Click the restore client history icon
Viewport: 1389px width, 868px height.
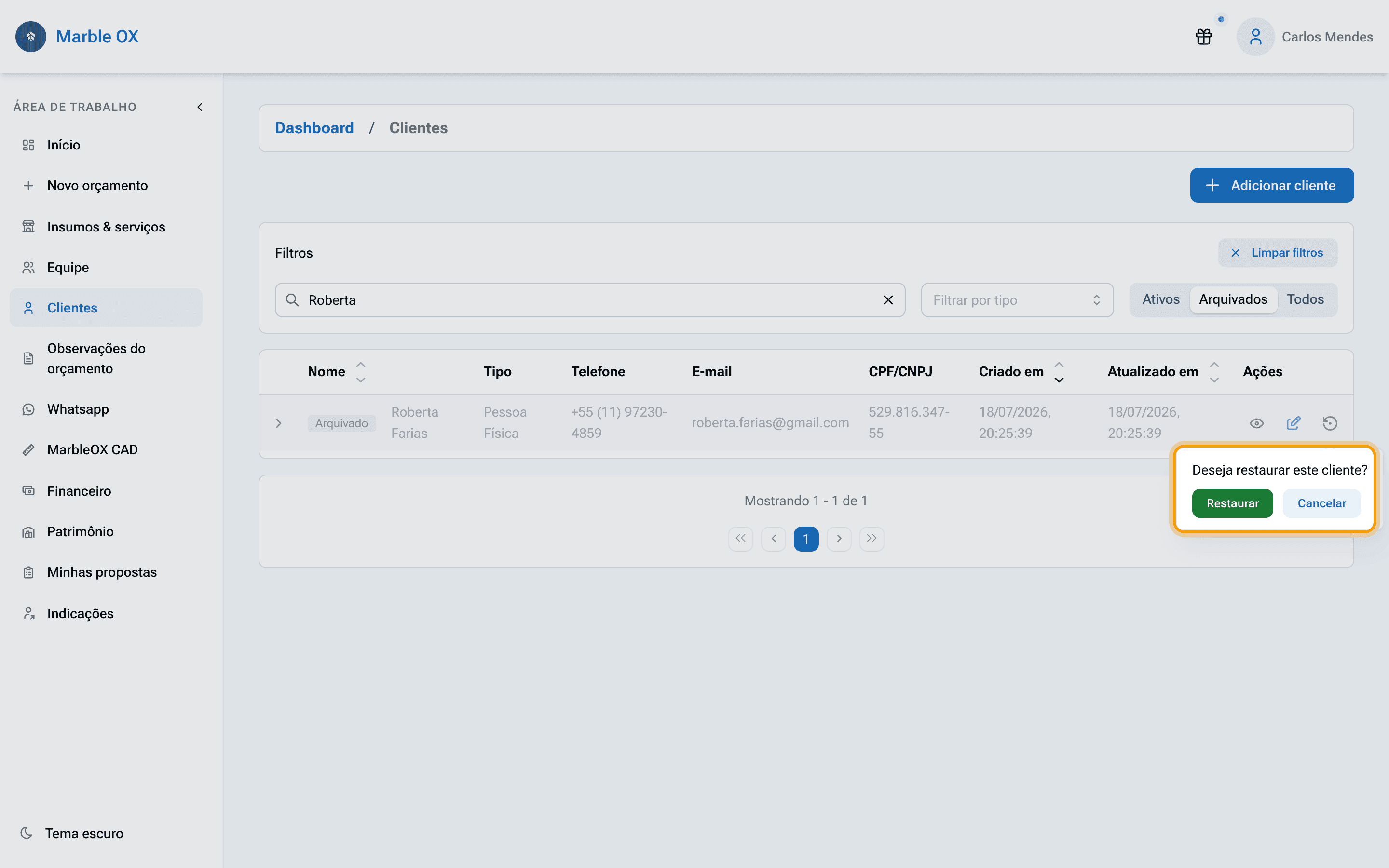1330,423
